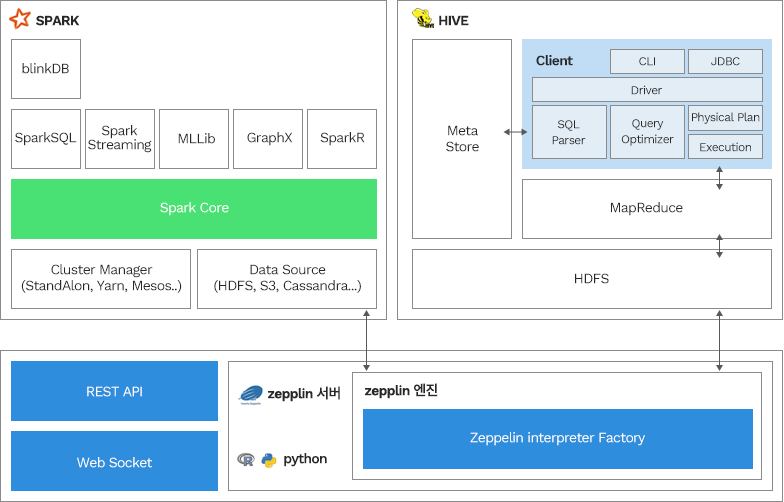Image resolution: width=784 pixels, height=502 pixels.
Task: Click the SQL Parser box
Action: [570, 132]
